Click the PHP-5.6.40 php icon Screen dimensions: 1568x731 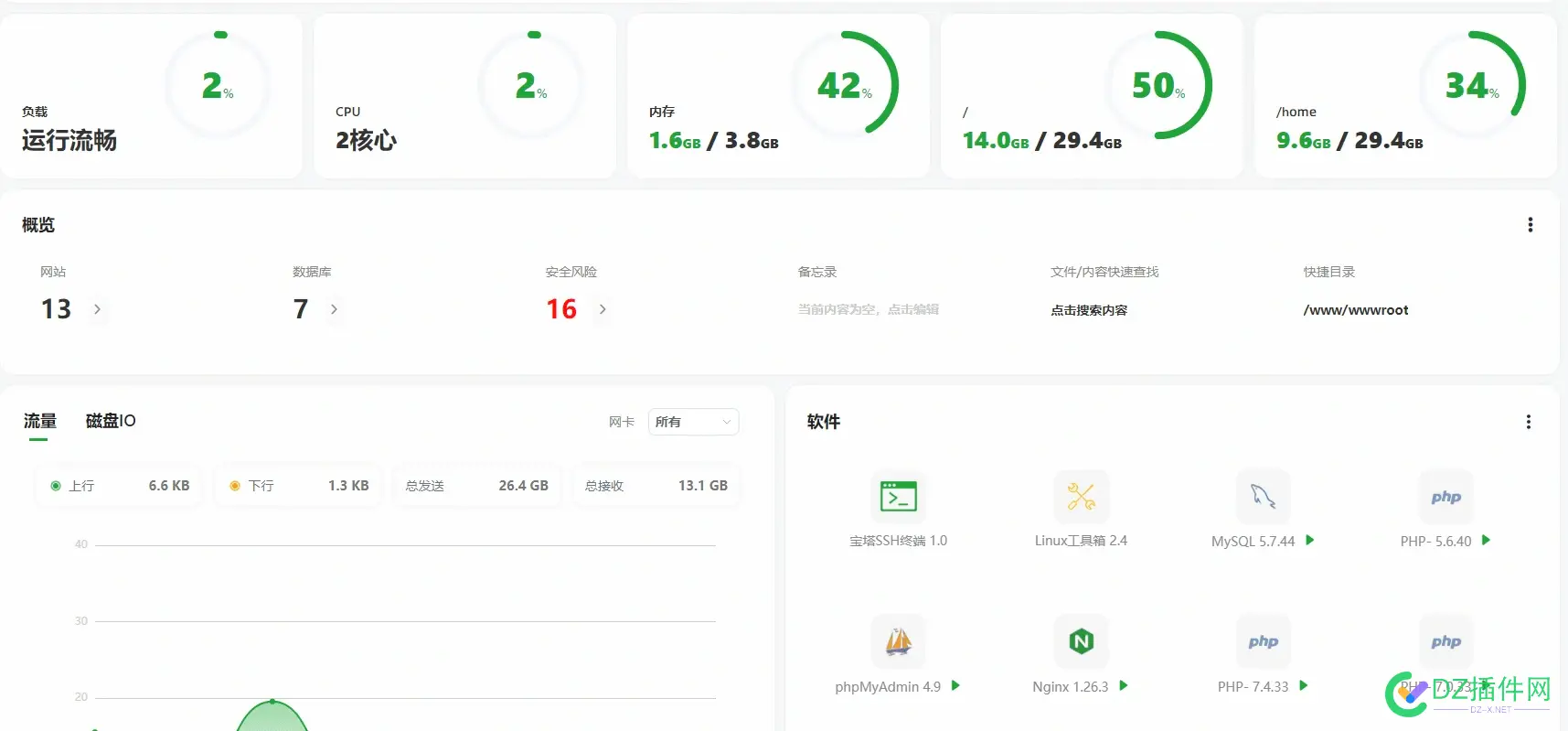coord(1445,497)
